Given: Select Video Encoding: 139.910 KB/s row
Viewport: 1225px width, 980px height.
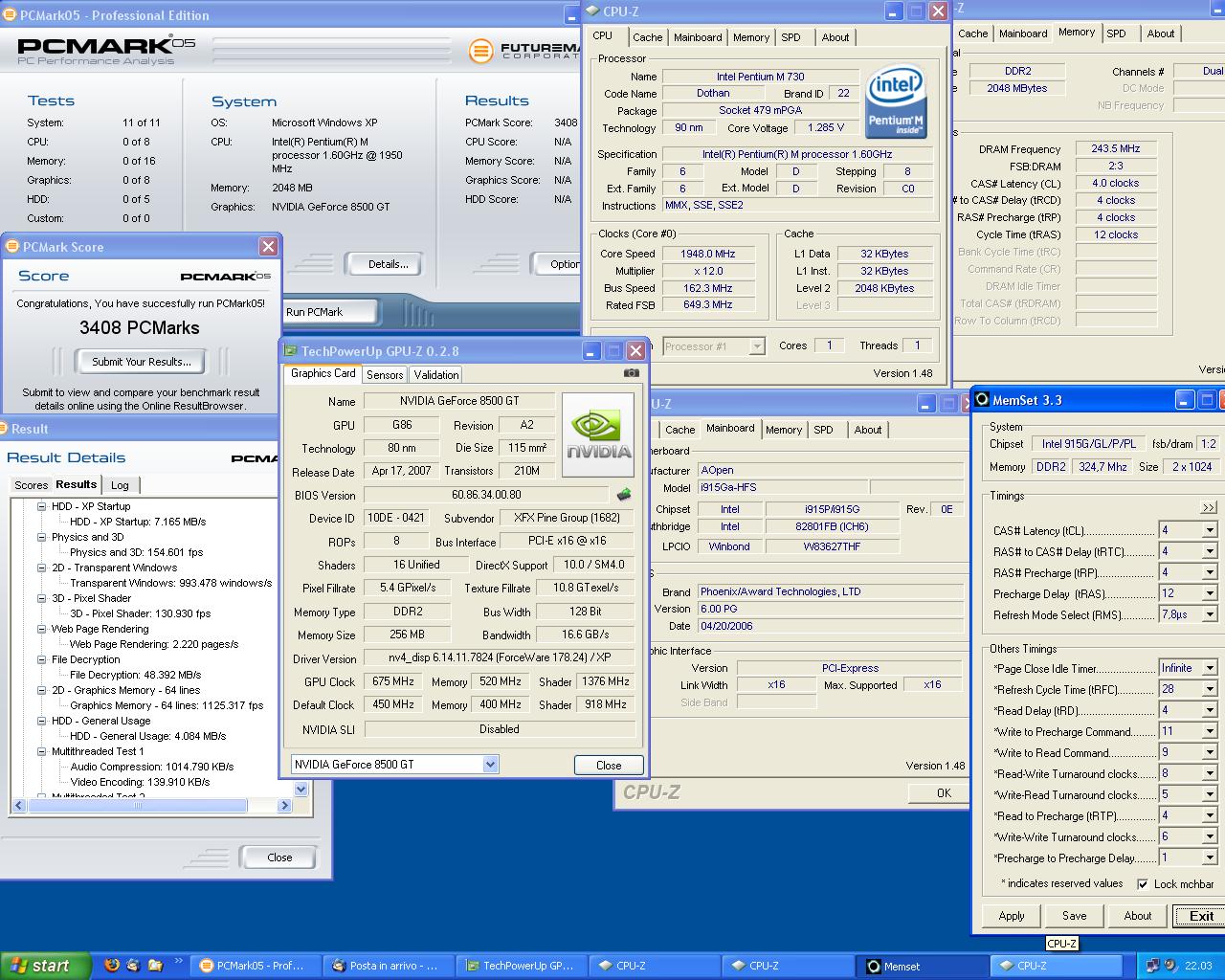Looking at the screenshot, I should [140, 782].
